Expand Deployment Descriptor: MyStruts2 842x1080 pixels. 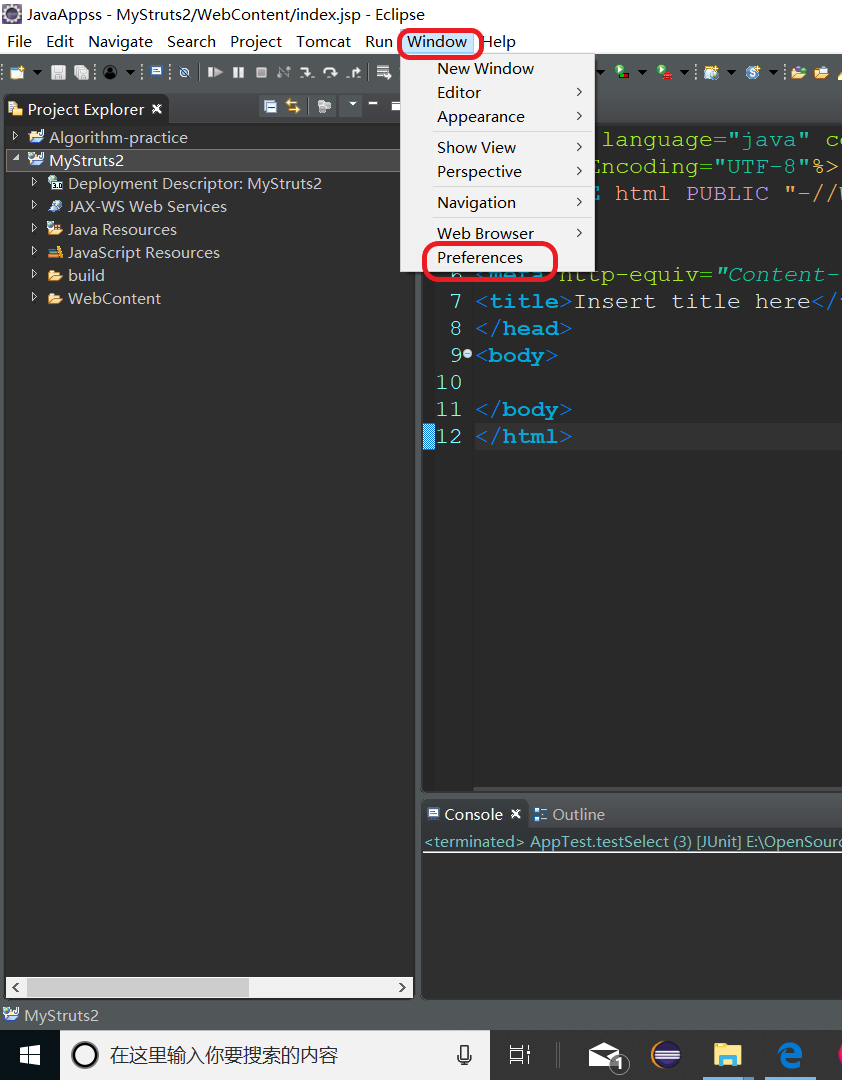34,183
